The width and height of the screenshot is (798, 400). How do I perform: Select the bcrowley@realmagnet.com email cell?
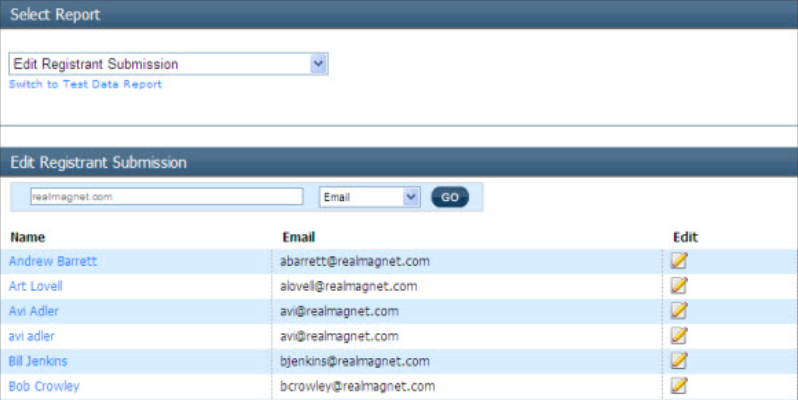tap(358, 386)
